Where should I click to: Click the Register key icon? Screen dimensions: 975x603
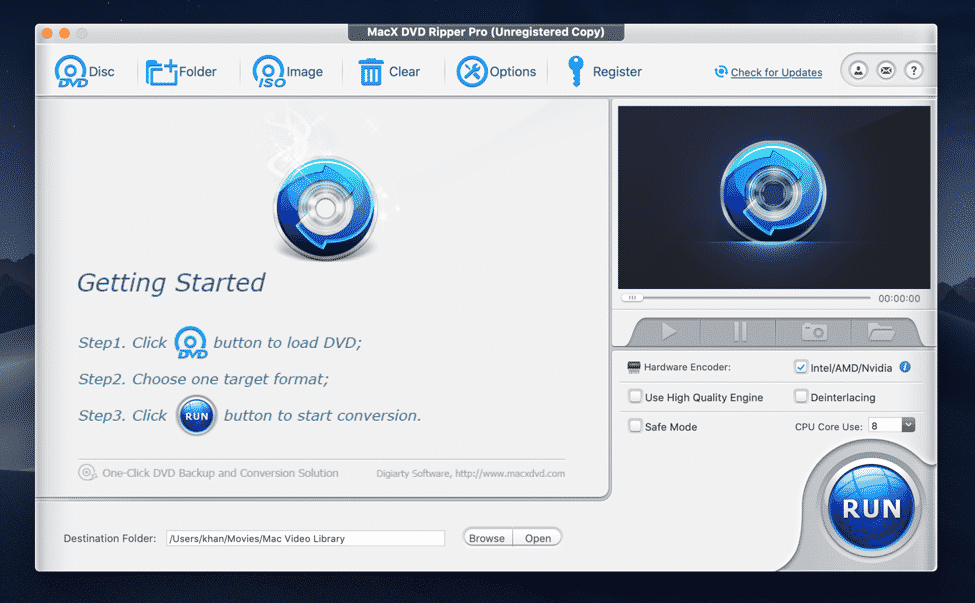pyautogui.click(x=576, y=72)
